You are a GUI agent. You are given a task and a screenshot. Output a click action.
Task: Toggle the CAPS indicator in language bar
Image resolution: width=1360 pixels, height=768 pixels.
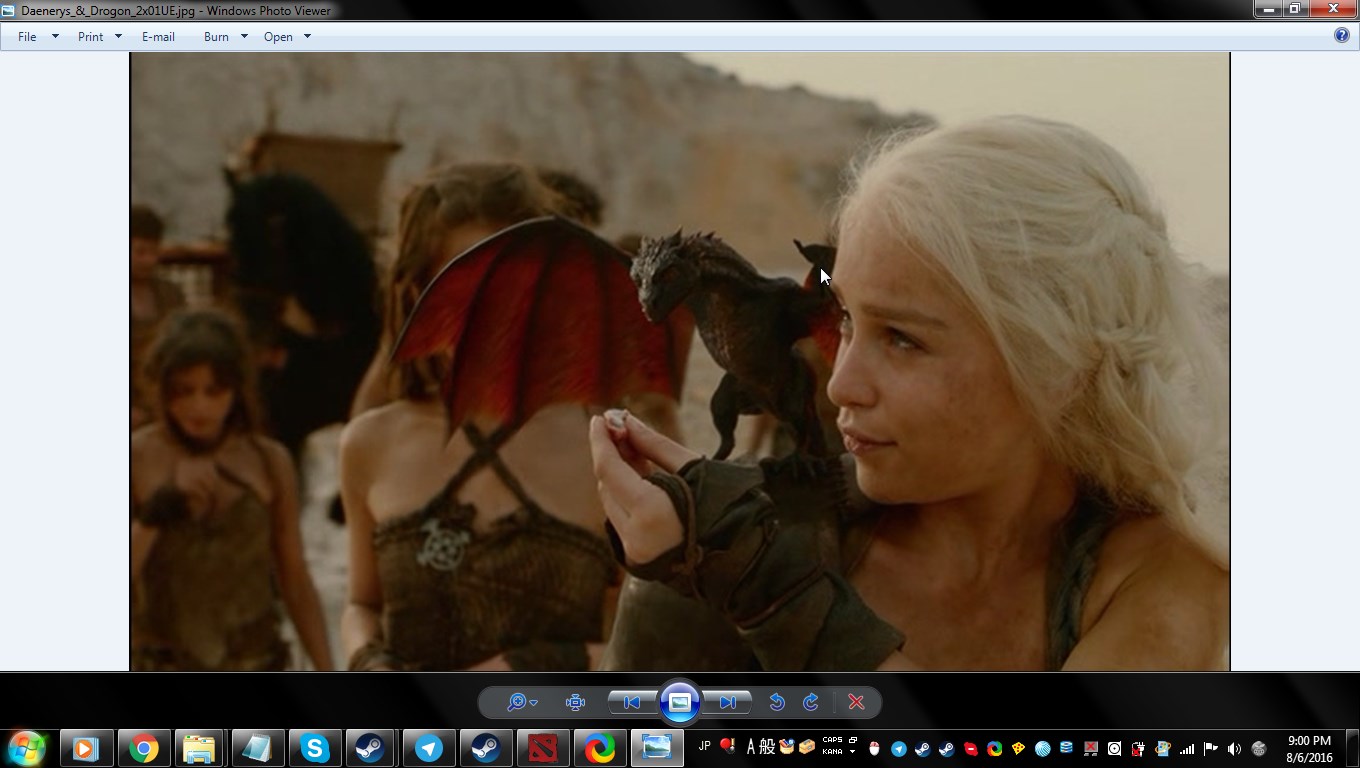[832, 740]
